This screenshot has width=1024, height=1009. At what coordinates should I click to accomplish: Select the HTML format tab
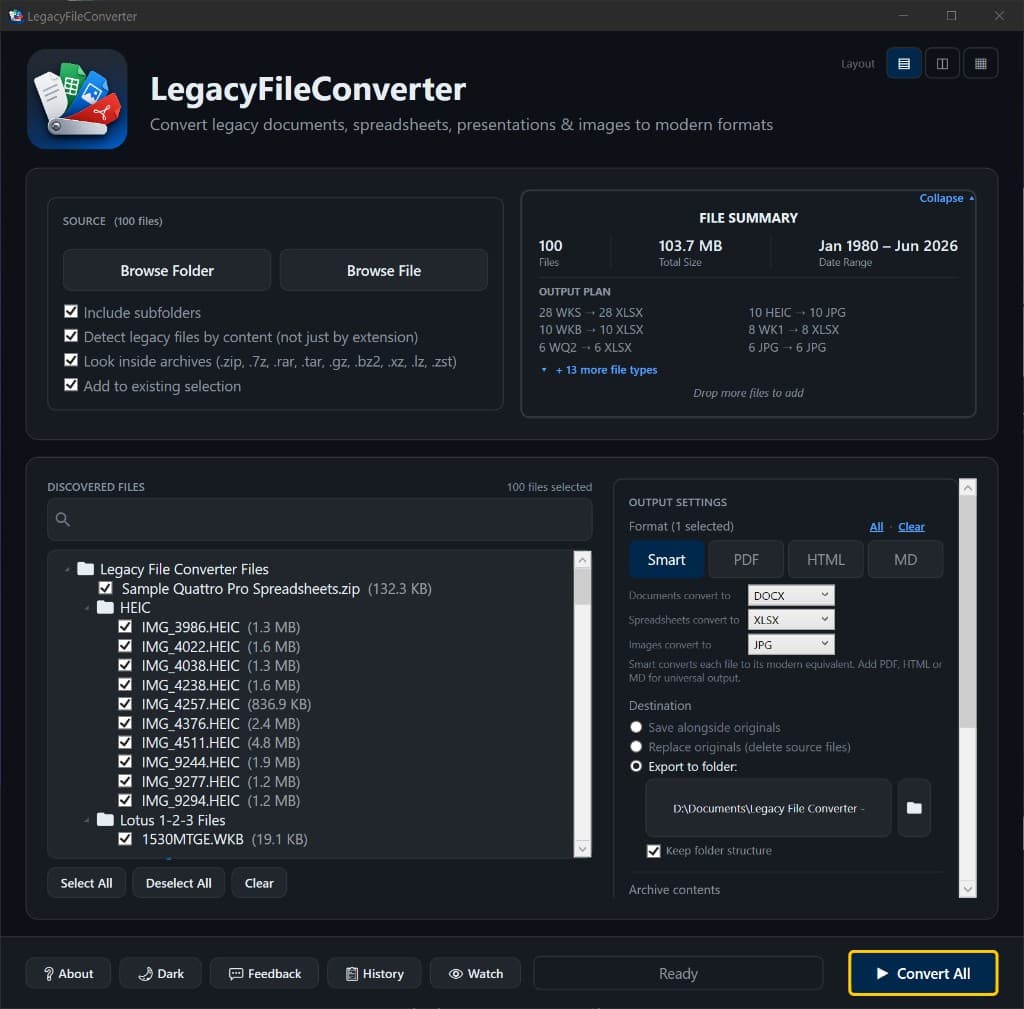pyautogui.click(x=825, y=560)
